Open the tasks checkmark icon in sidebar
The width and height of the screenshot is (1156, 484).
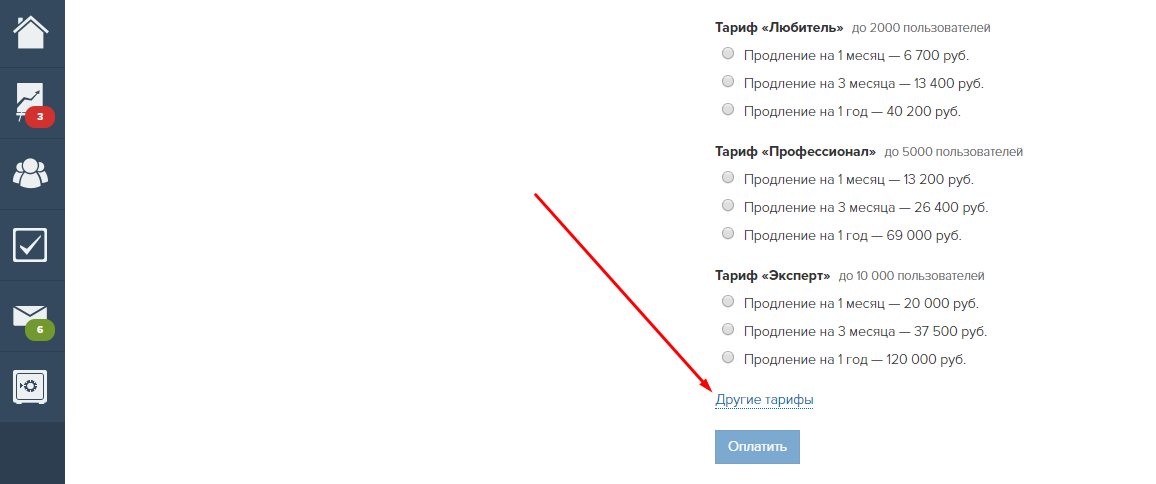[30, 245]
